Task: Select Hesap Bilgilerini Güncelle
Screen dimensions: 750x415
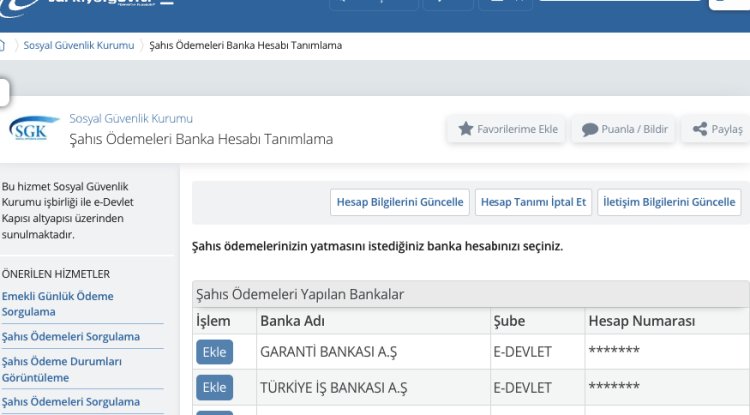Action: [400, 202]
